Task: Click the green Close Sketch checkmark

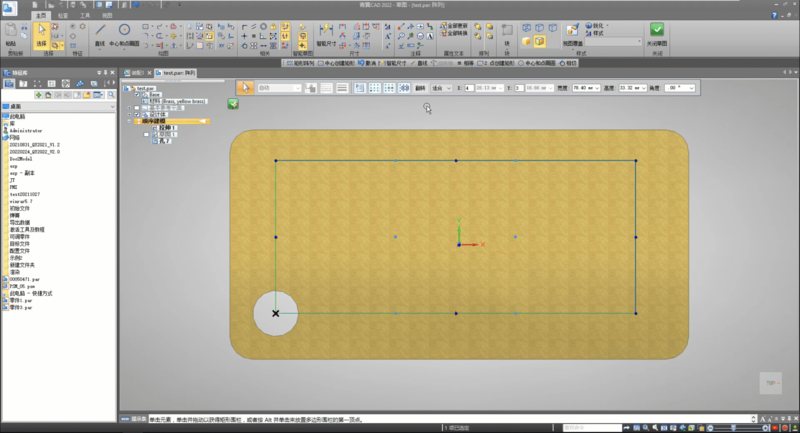Action: (x=657, y=31)
